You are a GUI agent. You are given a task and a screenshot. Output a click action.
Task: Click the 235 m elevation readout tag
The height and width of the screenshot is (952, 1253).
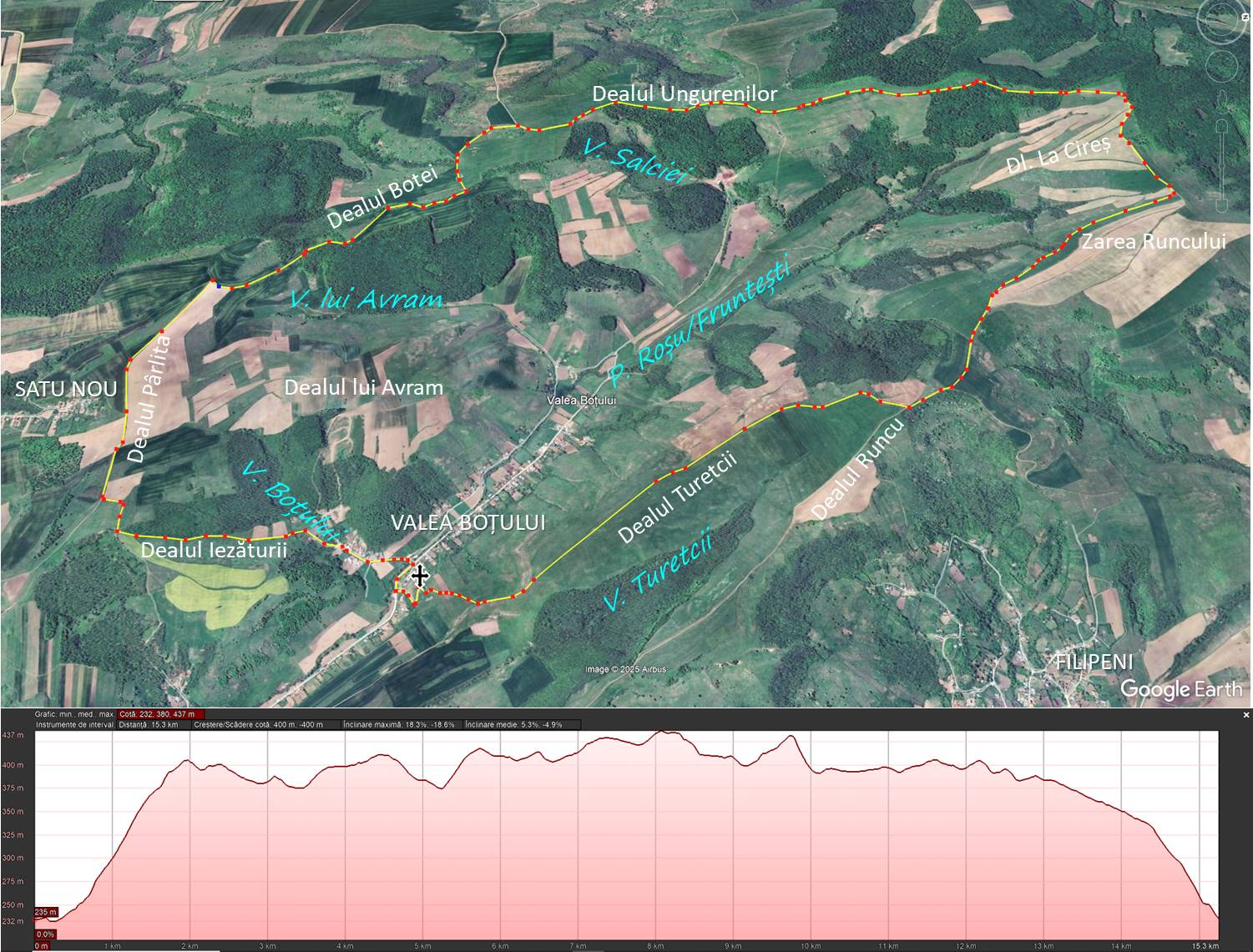coord(46,912)
